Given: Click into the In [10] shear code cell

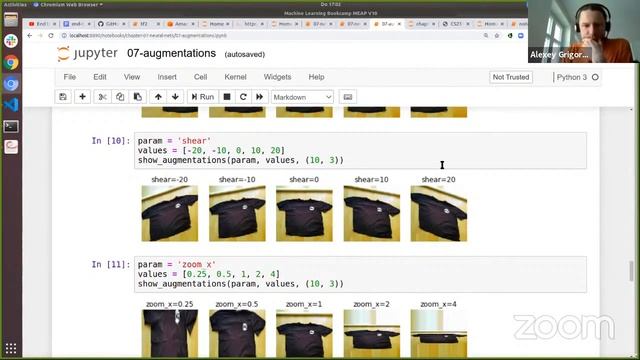Looking at the screenshot, I should [x=360, y=151].
